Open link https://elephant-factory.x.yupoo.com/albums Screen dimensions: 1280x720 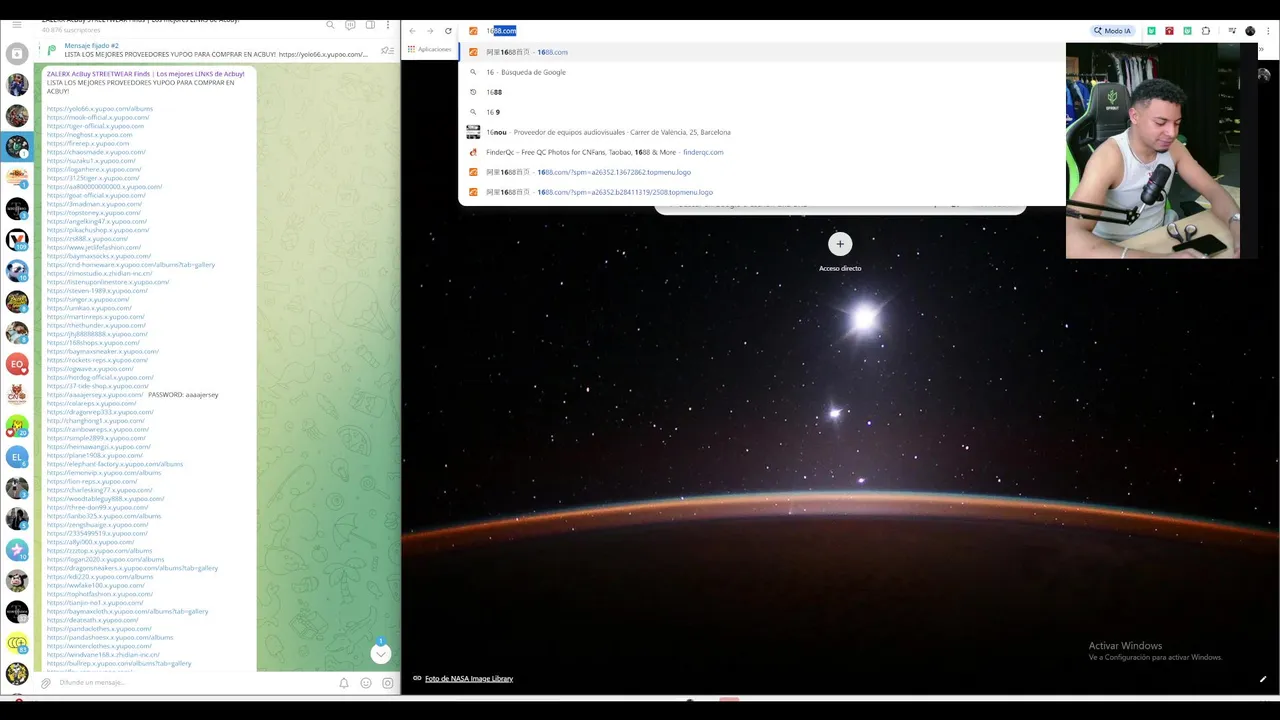(x=114, y=464)
